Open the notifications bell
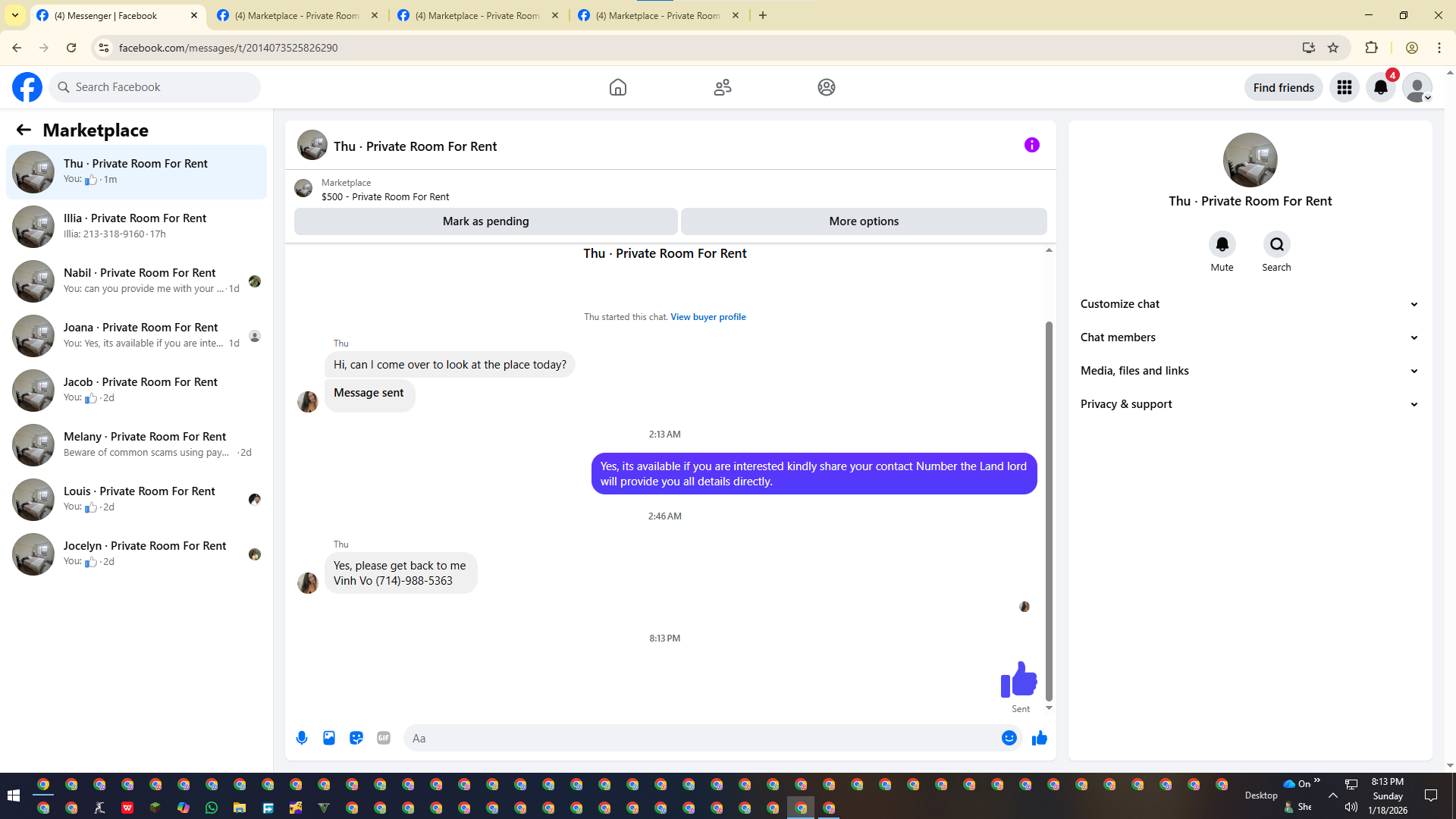Image resolution: width=1456 pixels, height=819 pixels. coord(1380,87)
